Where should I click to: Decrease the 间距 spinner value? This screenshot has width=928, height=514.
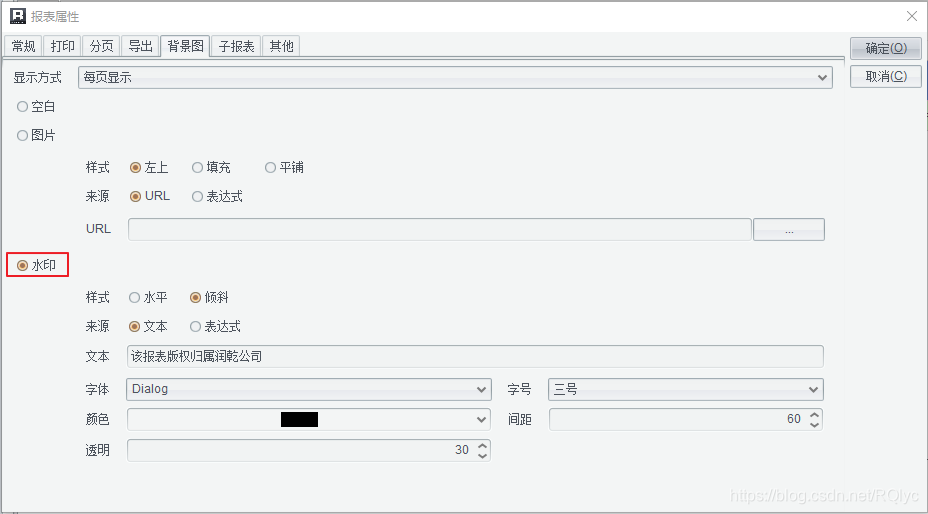pyautogui.click(x=814, y=425)
